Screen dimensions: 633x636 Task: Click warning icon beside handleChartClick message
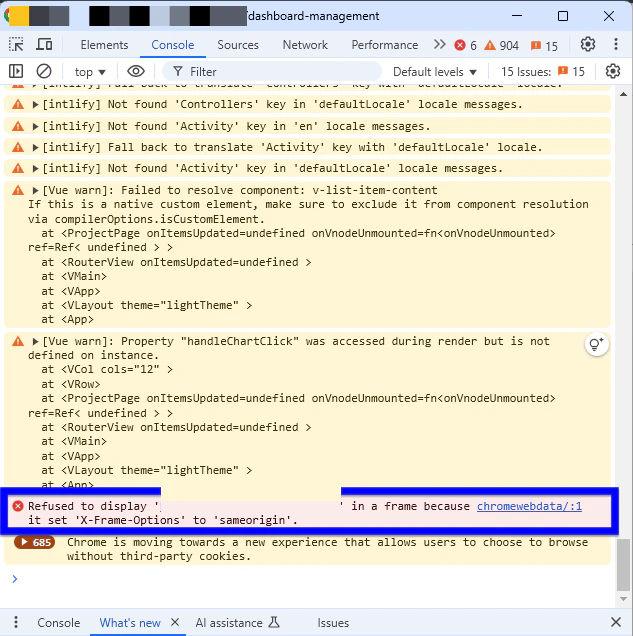click(x=18, y=341)
